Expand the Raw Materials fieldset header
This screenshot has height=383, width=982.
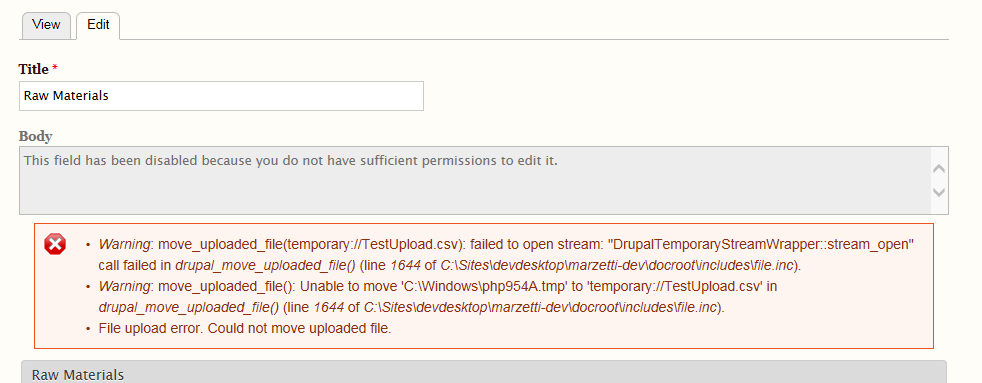coord(483,372)
